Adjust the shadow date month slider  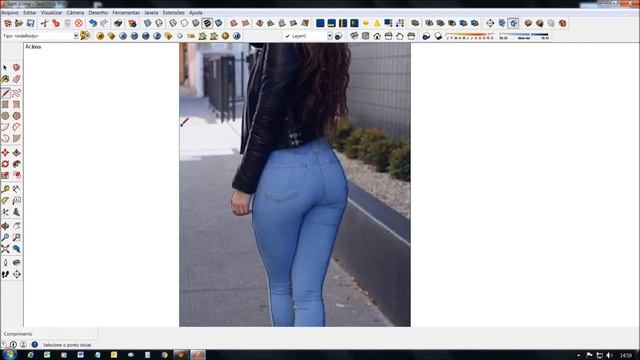pos(470,36)
